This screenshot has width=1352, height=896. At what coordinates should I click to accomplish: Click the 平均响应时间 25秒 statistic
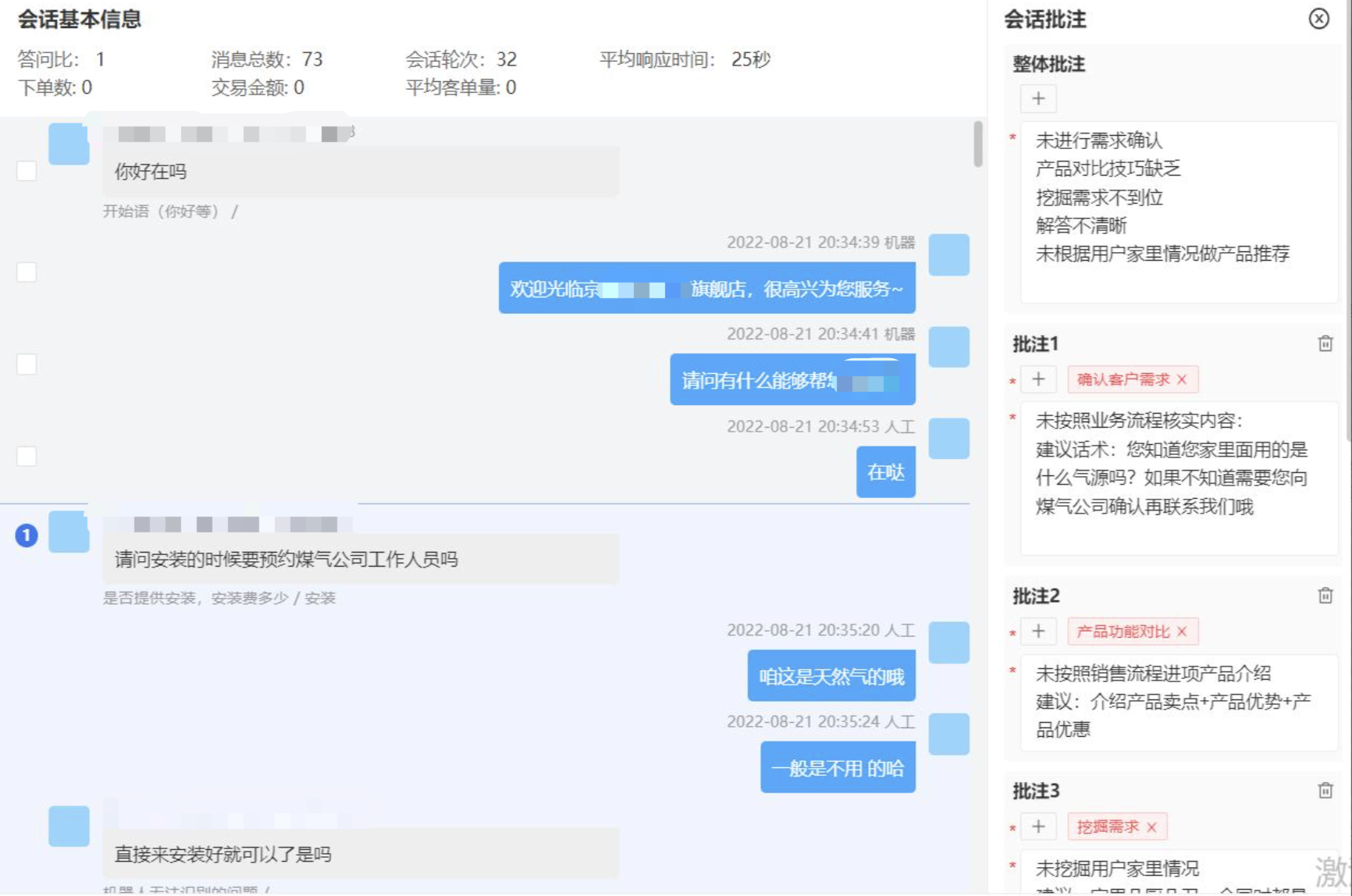pos(685,59)
